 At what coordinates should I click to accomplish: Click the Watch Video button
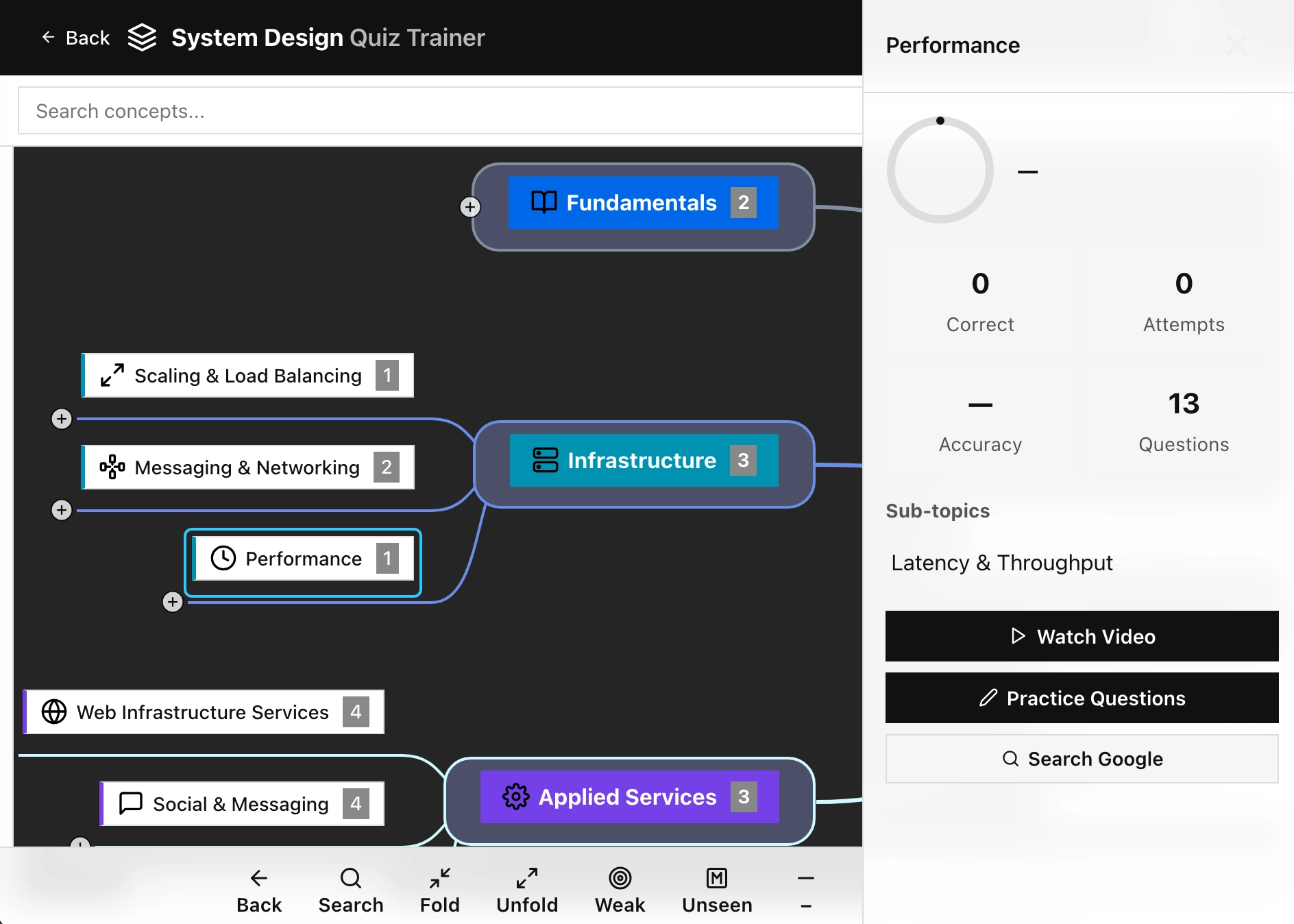pyautogui.click(x=1081, y=636)
